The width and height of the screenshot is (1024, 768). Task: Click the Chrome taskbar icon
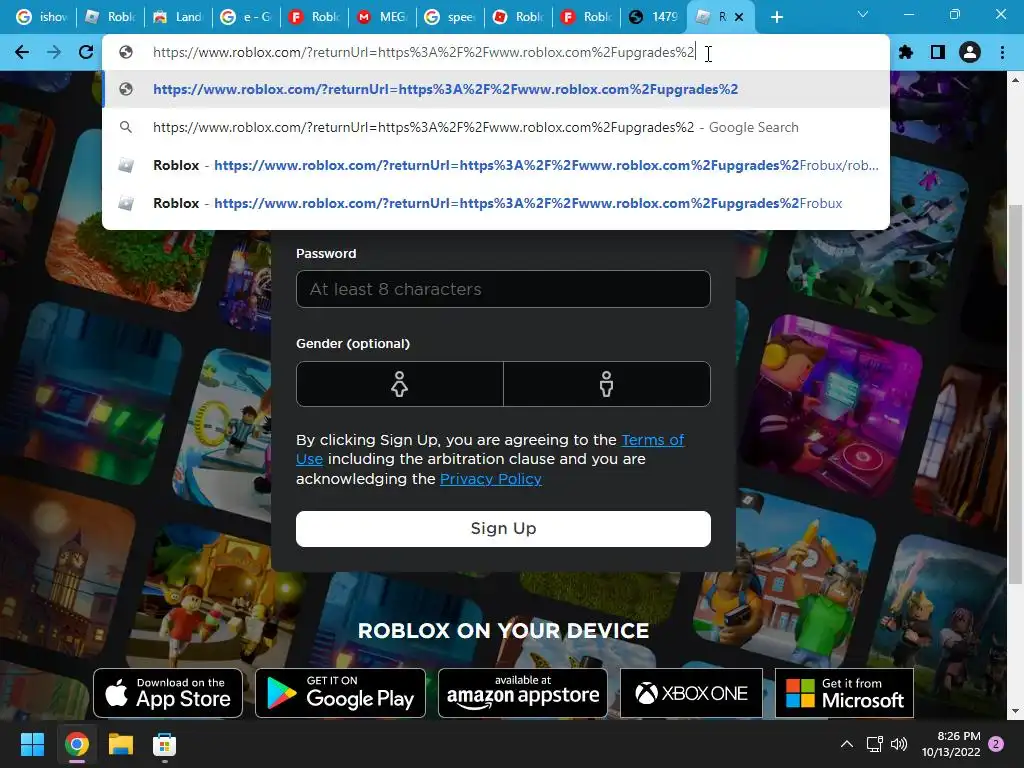point(76,744)
